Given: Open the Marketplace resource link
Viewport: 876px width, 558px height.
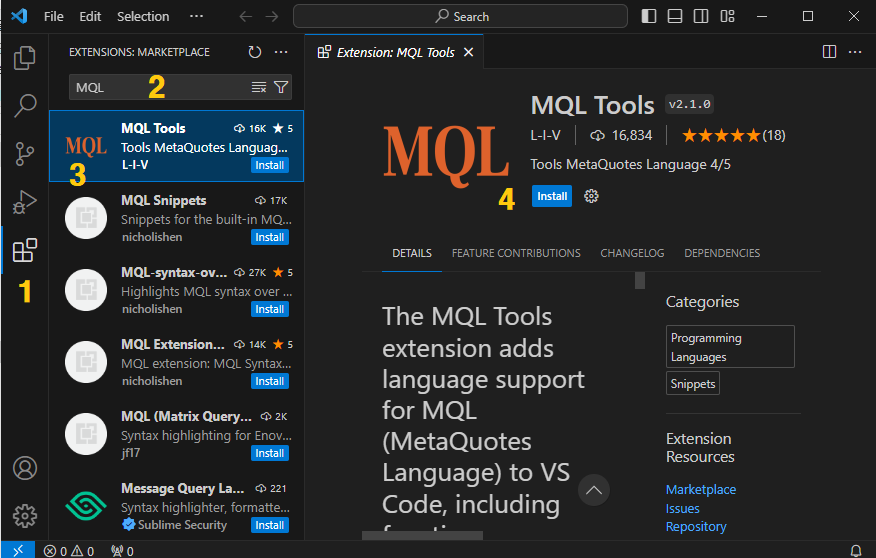Looking at the screenshot, I should (701, 490).
